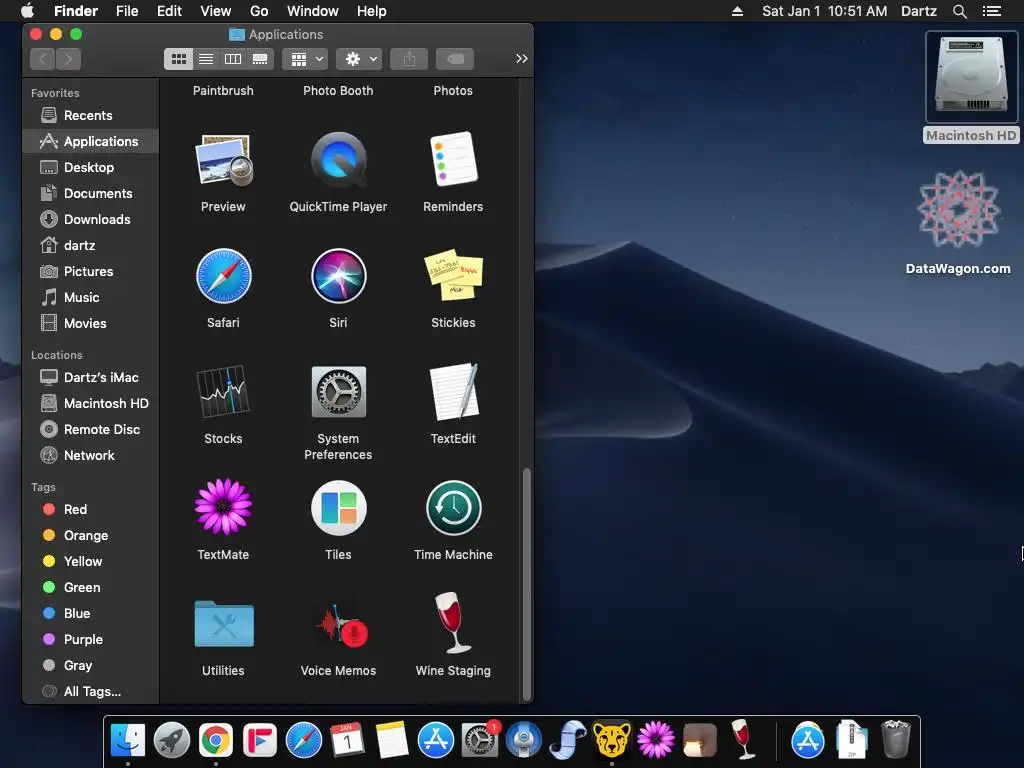This screenshot has width=1024, height=768.
Task: Switch to list view
Action: [x=206, y=59]
